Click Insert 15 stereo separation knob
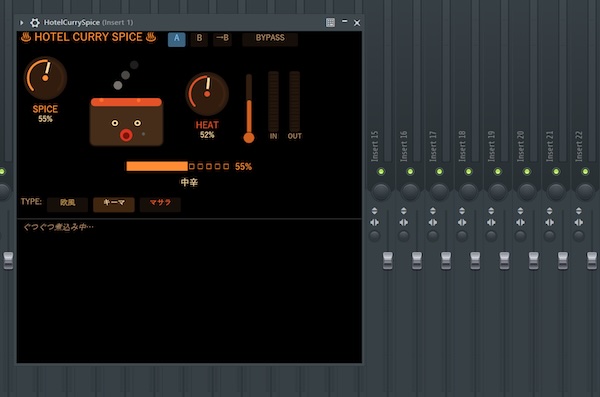The width and height of the screenshot is (600, 397). click(374, 236)
